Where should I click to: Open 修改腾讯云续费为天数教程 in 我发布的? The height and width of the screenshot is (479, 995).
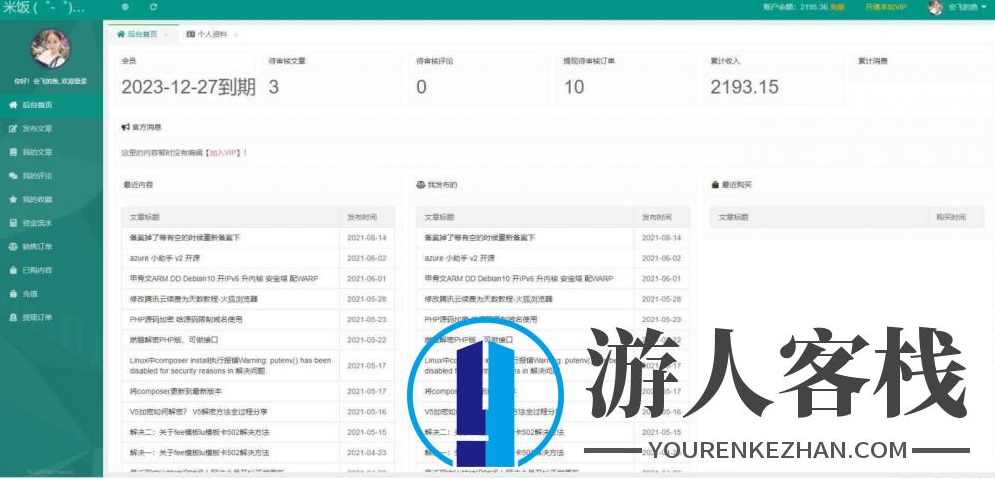pyautogui.click(x=488, y=299)
